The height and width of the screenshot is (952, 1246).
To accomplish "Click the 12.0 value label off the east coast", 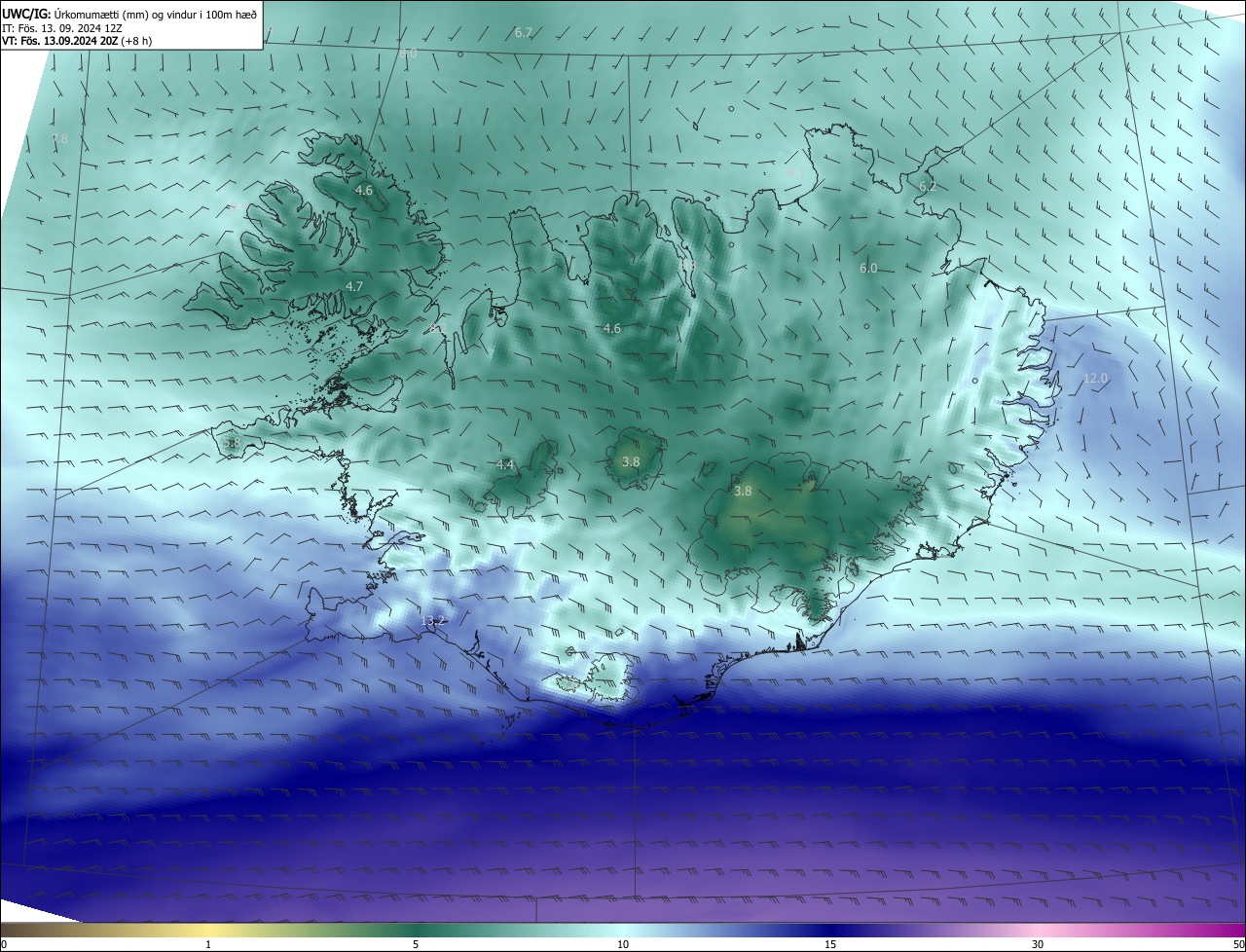I will 1096,378.
